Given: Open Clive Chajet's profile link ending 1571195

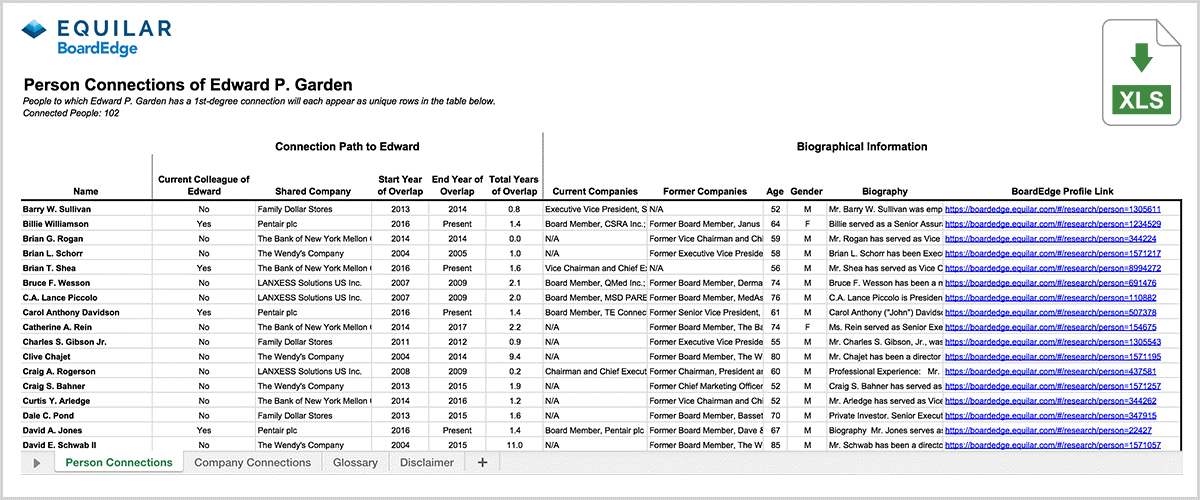Looking at the screenshot, I should pos(1053,357).
